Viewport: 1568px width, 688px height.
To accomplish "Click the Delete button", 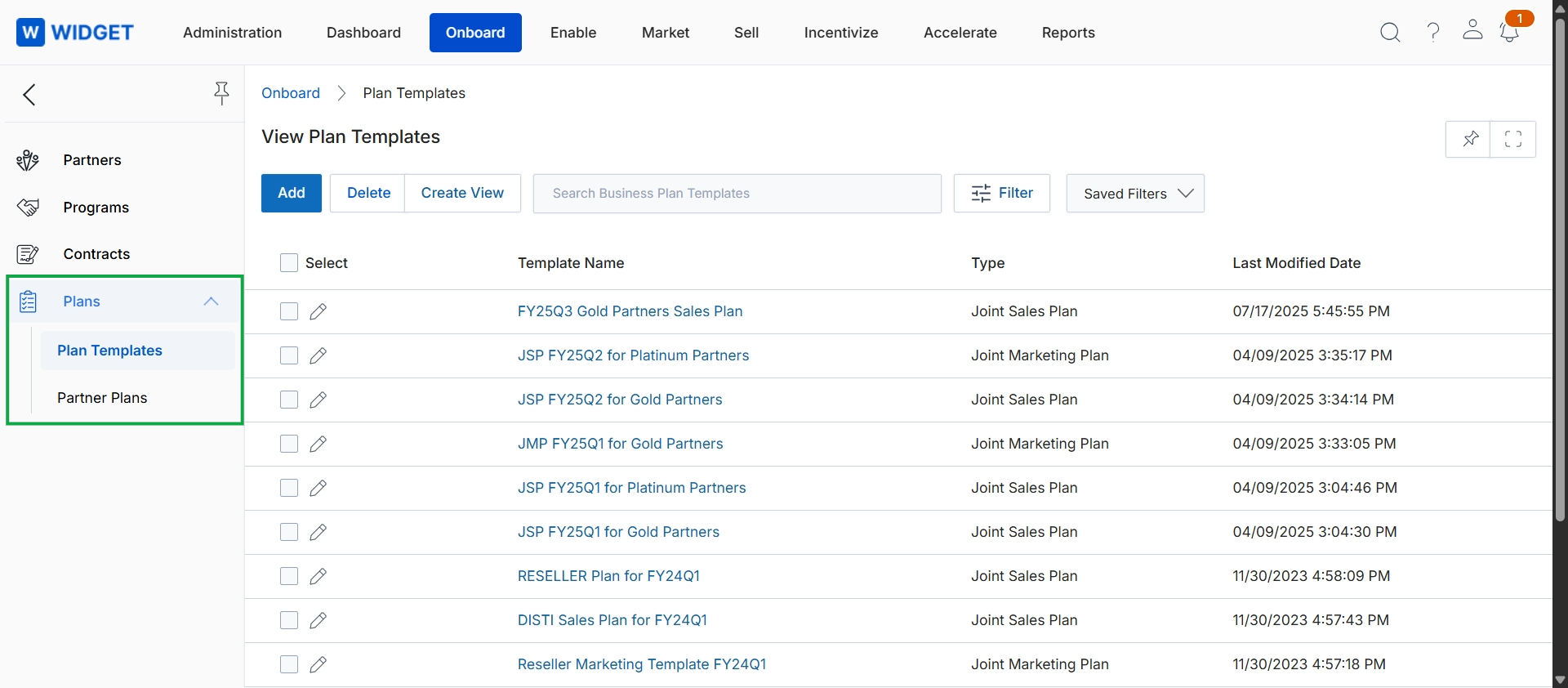I will click(x=368, y=194).
